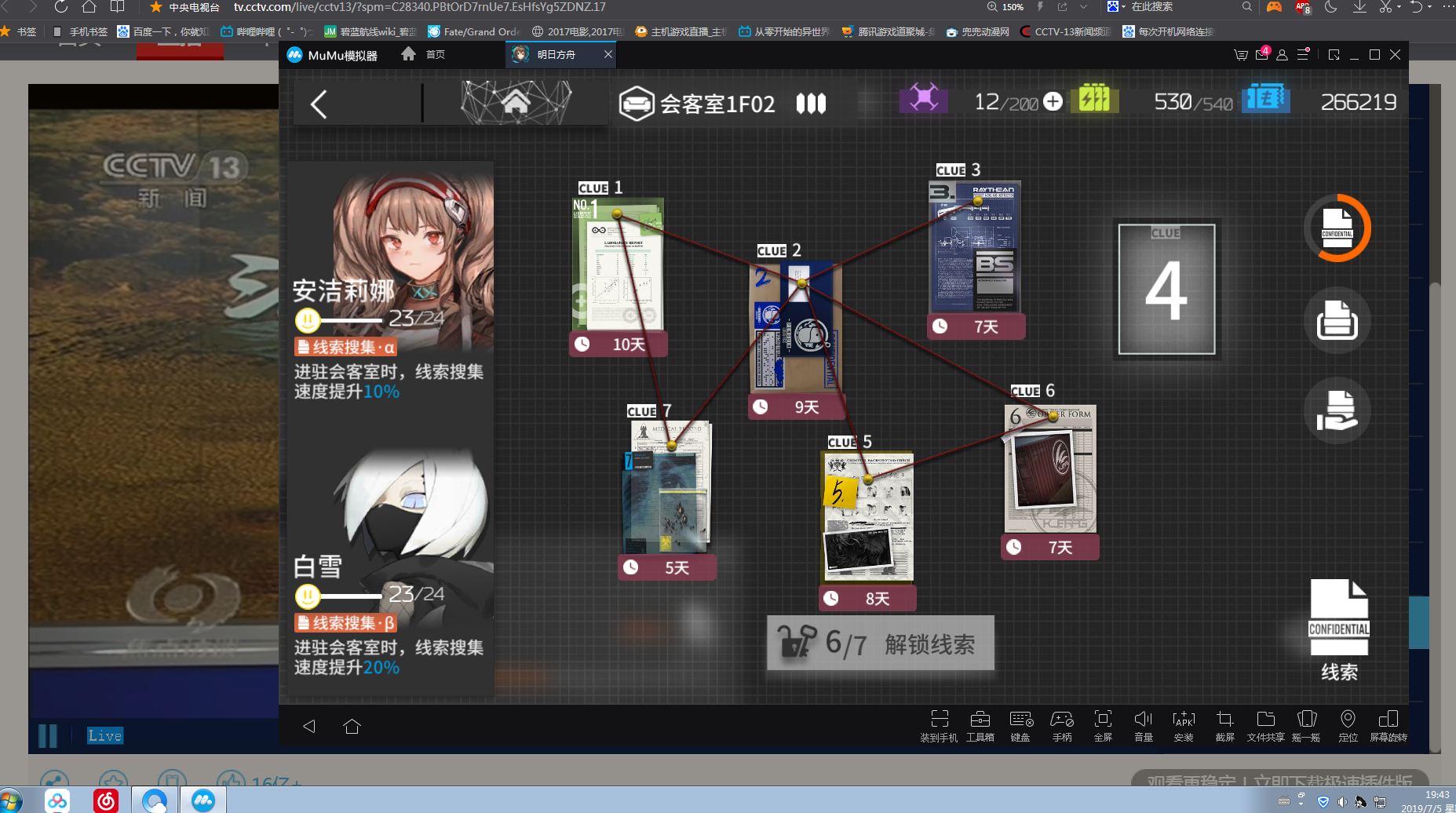
Task: Unlock clues with 6/7 解锁线索 button
Action: (x=881, y=643)
